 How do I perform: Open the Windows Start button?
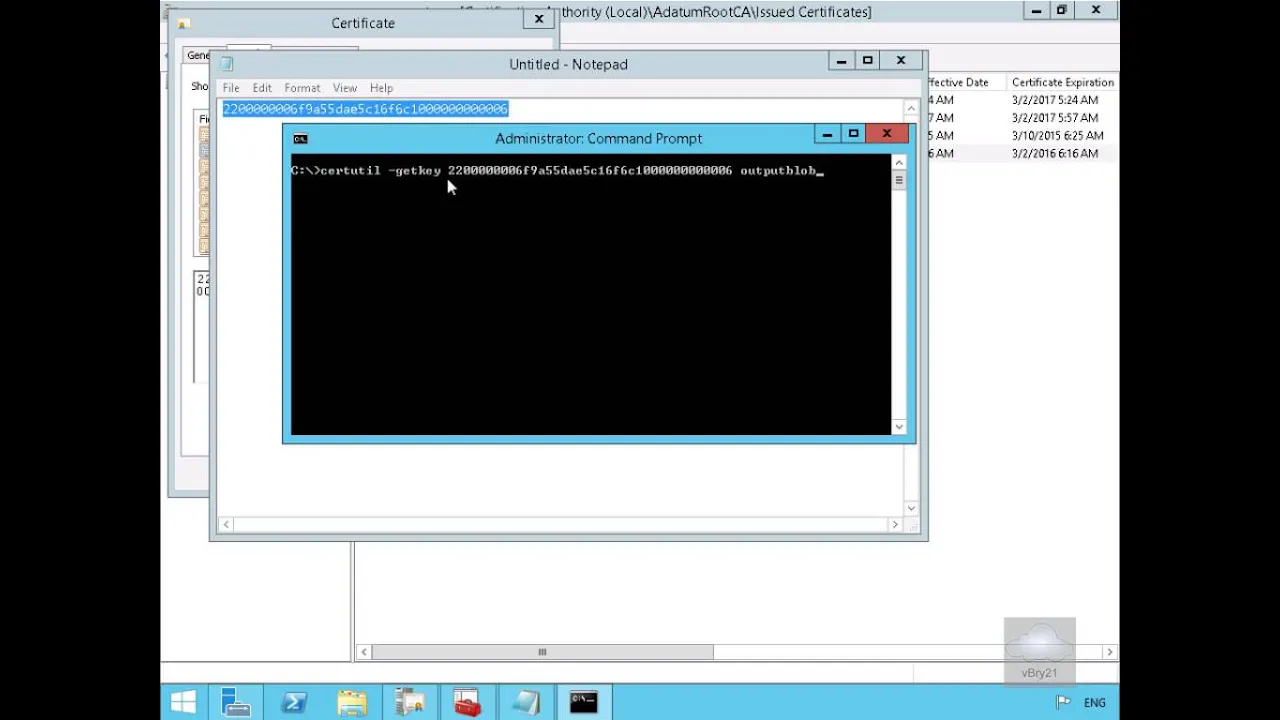point(183,702)
